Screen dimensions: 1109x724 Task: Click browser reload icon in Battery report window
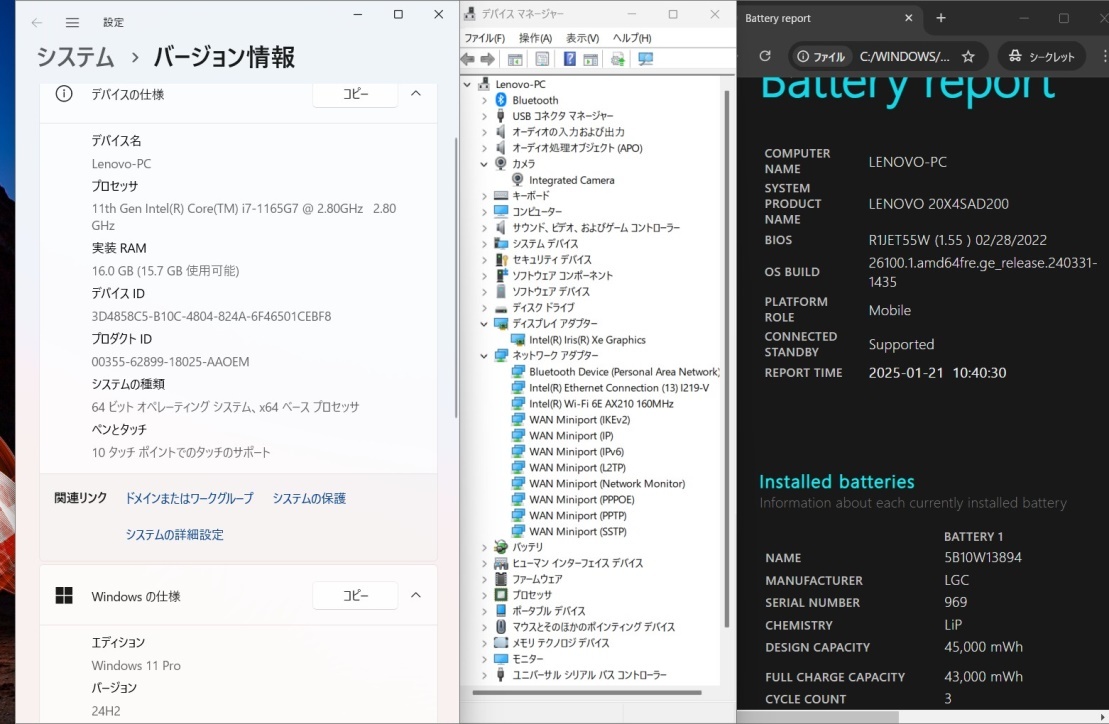(765, 56)
